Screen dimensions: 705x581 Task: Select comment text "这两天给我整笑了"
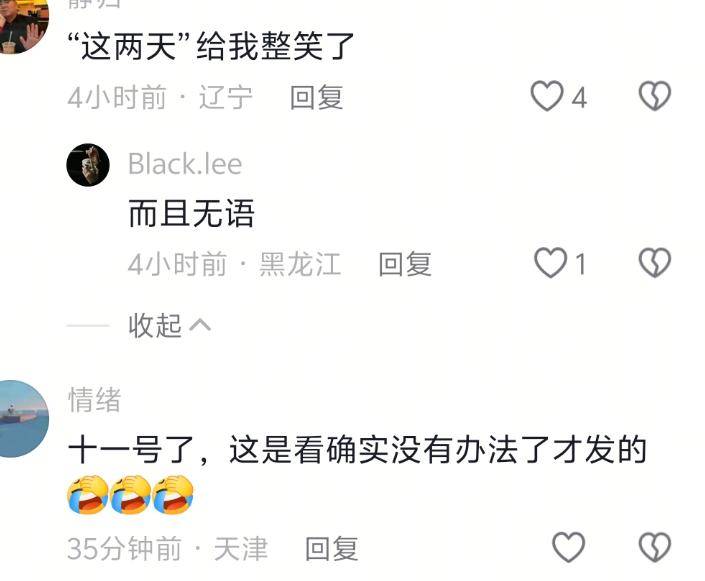tap(210, 46)
